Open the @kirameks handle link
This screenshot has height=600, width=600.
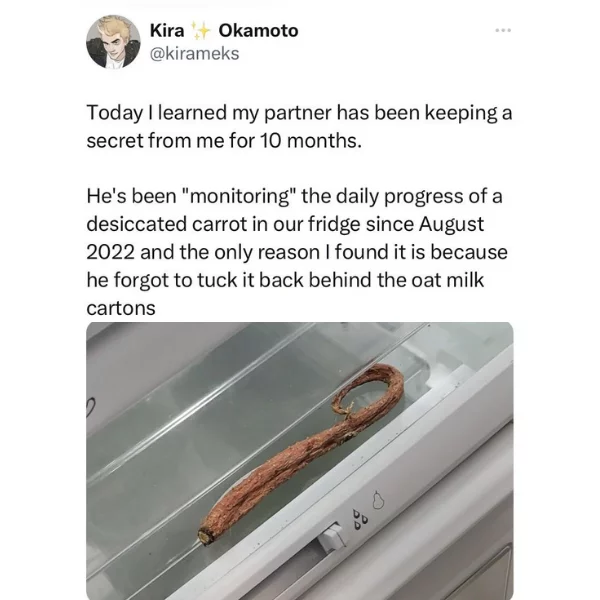pos(194,53)
